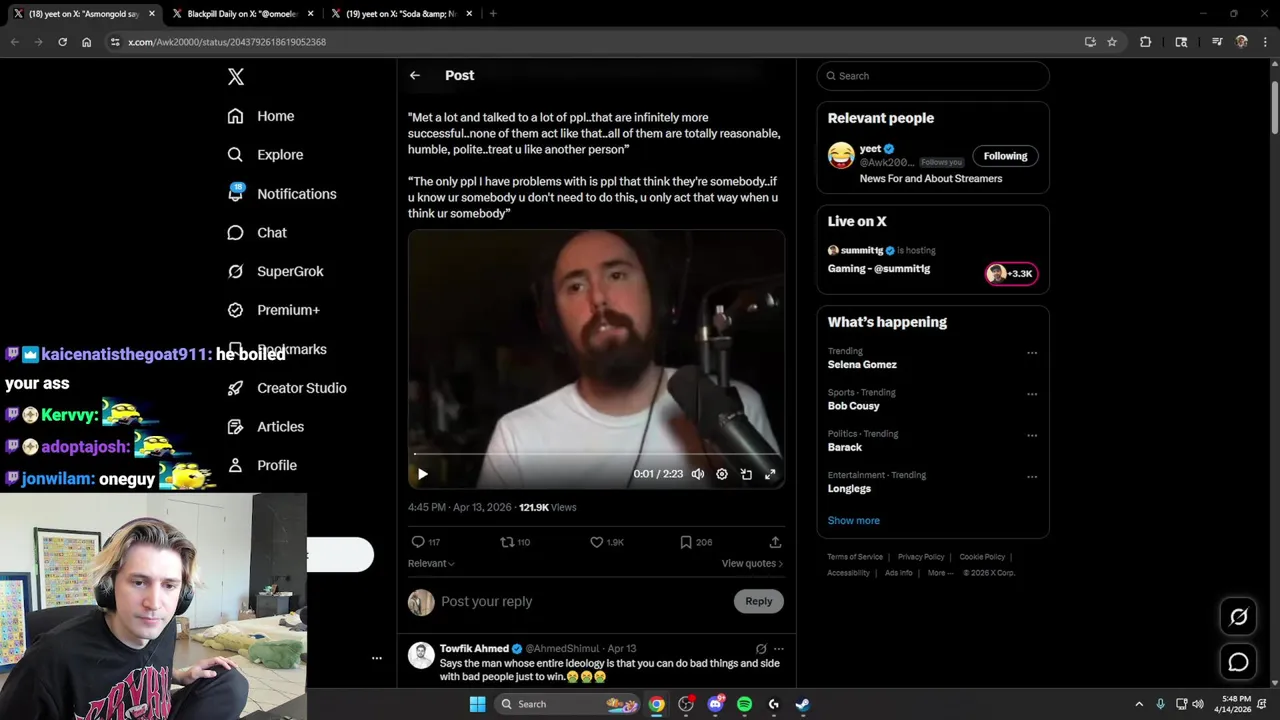
Task: Open Towfik Ahmed's profile avatar
Action: point(421,656)
